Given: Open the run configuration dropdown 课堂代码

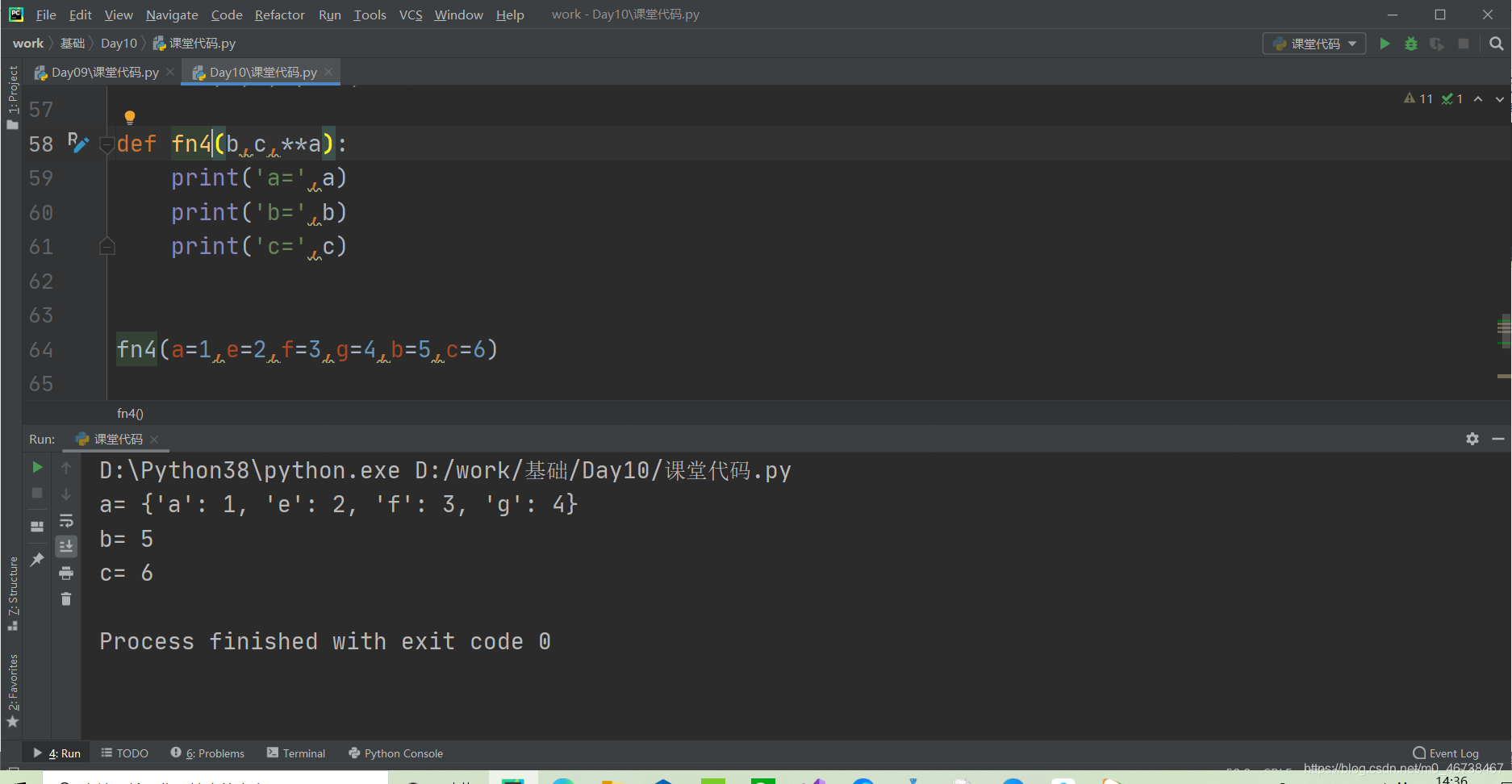Looking at the screenshot, I should tap(1314, 44).
